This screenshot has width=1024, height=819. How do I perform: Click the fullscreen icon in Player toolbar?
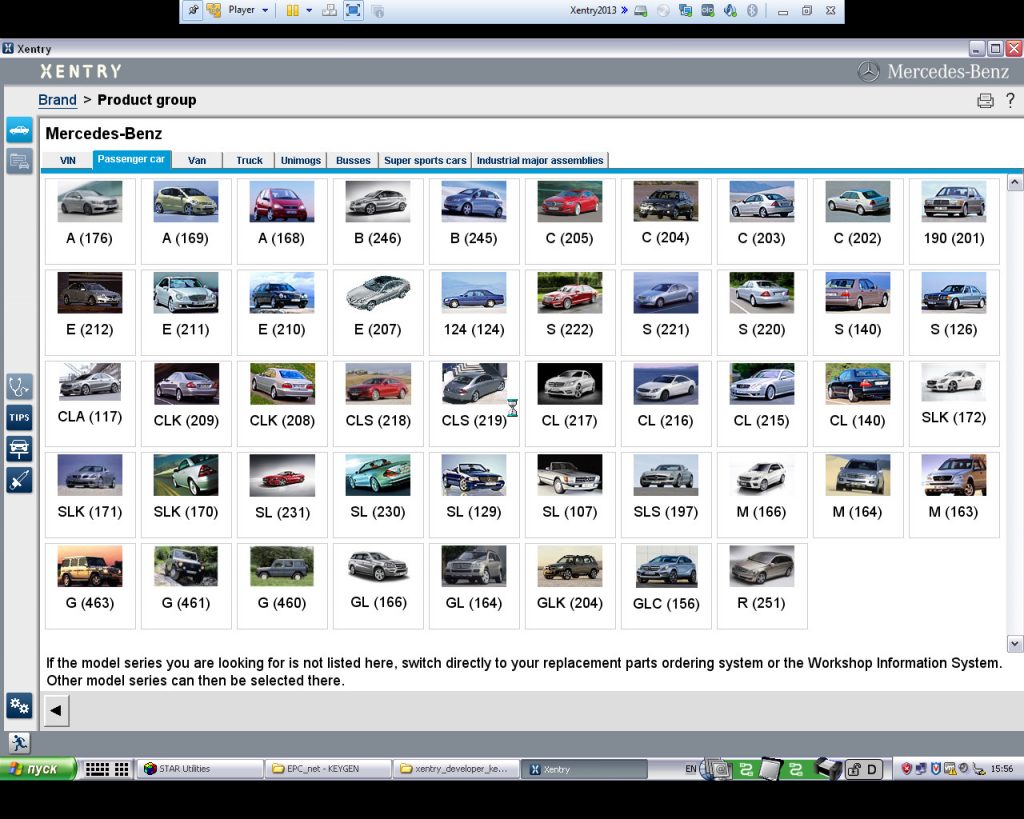point(353,10)
